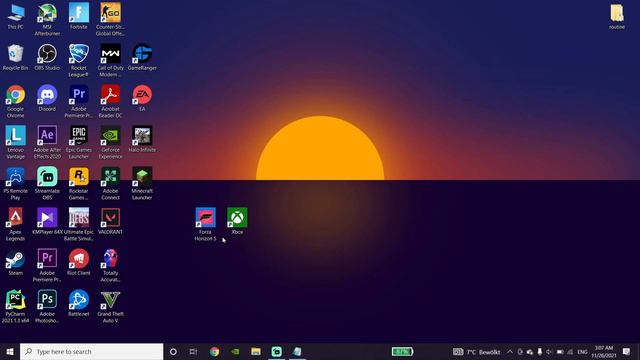Image resolution: width=640 pixels, height=360 pixels.
Task: Select the Rocket League shortcut
Action: (79, 60)
